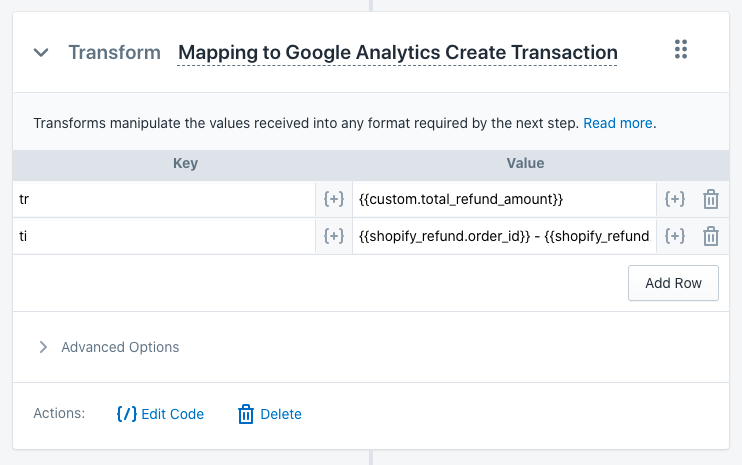Insert variable into the ti key field
Viewport: 742px width, 465px height.
(x=334, y=236)
